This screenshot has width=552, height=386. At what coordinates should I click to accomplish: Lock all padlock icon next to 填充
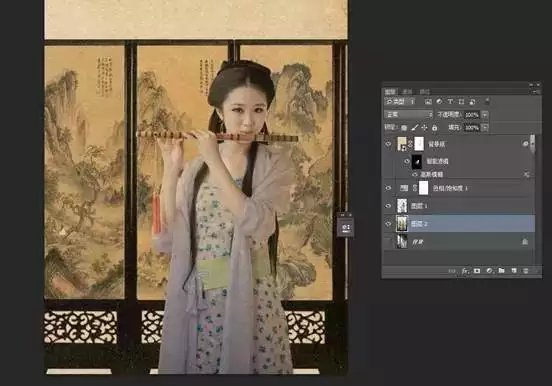(x=434, y=127)
